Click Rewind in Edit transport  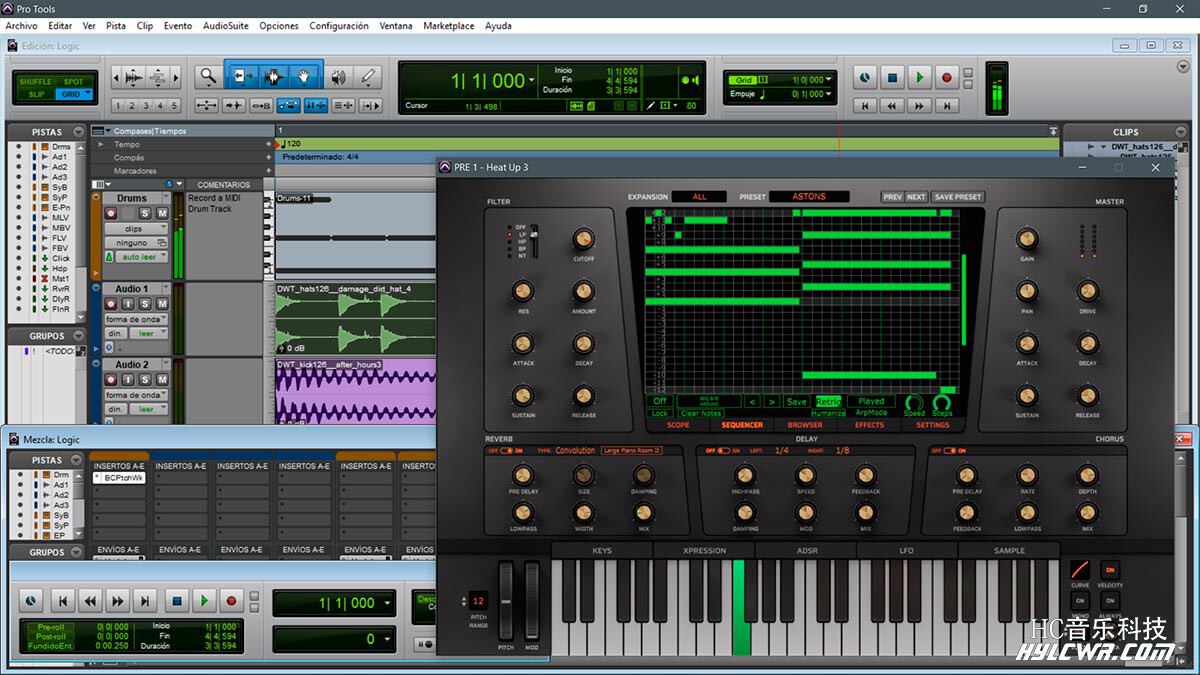point(893,105)
